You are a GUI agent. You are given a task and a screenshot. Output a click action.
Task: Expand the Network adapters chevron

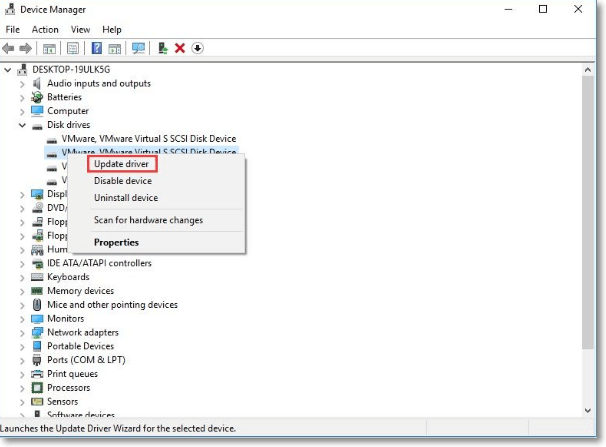[x=22, y=333]
